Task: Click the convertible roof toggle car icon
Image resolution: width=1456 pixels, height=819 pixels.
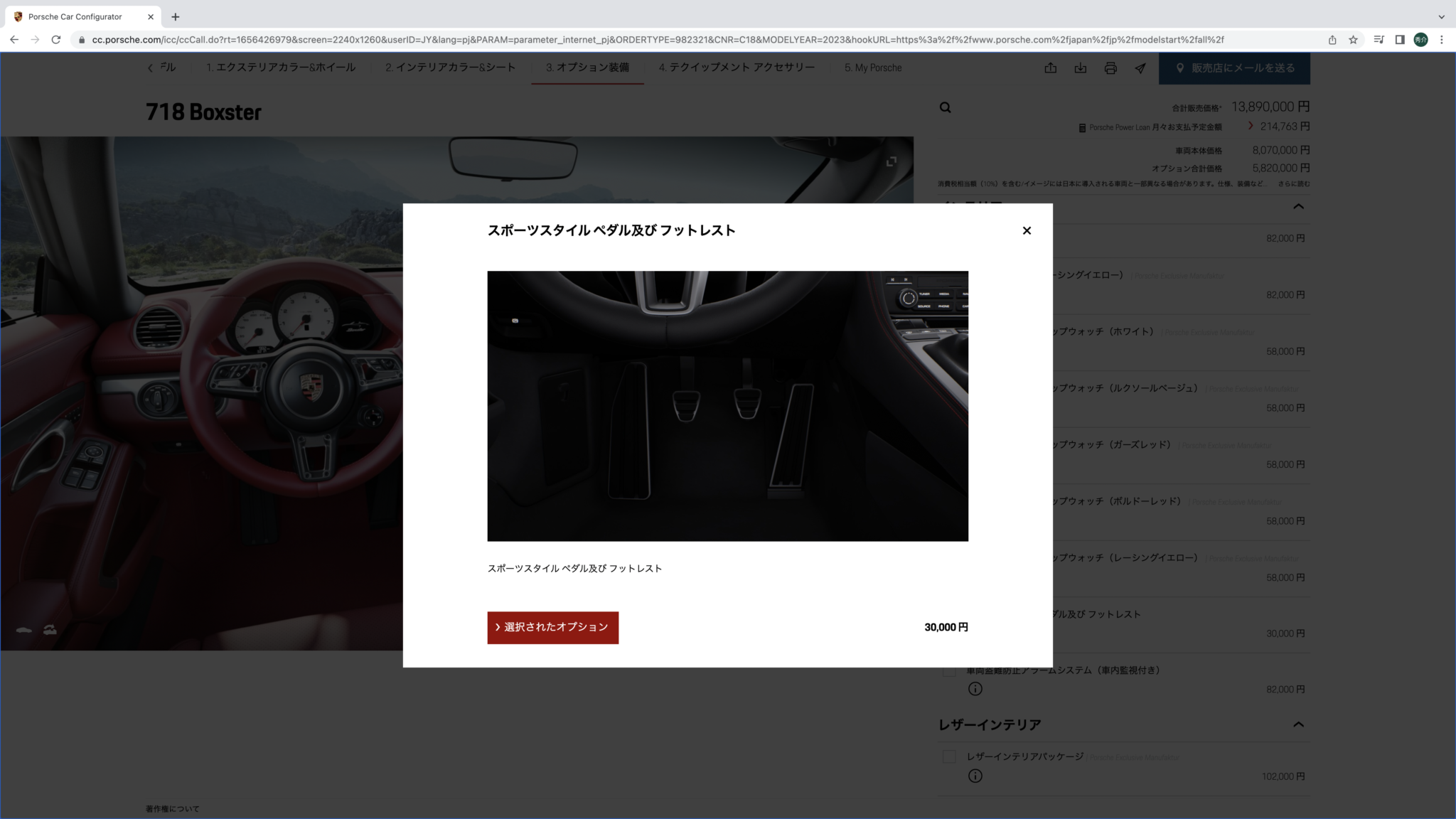Action: pyautogui.click(x=50, y=629)
